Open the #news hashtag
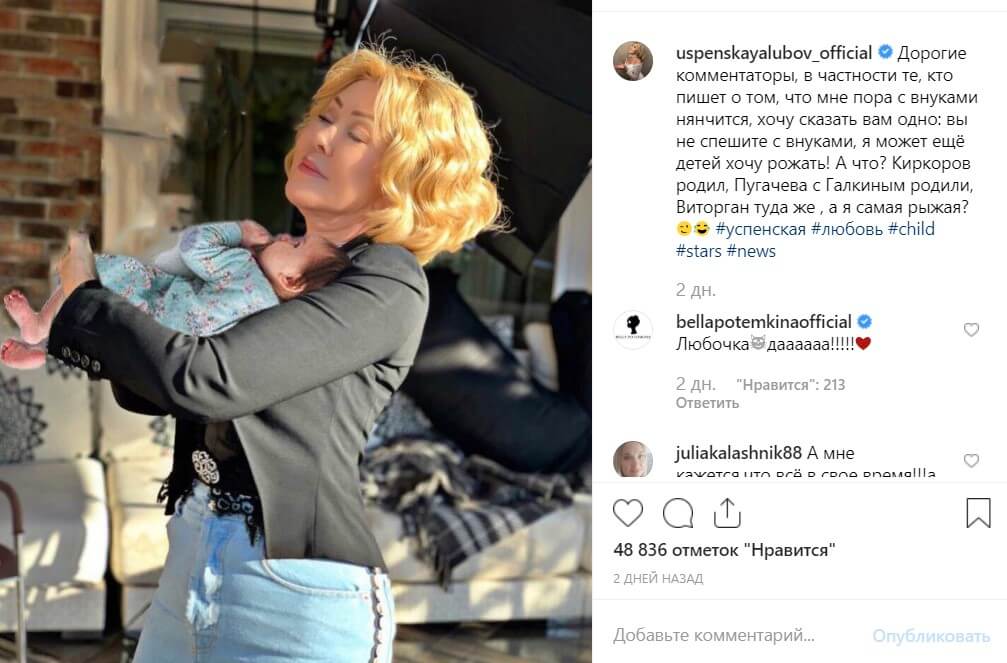 click(751, 251)
